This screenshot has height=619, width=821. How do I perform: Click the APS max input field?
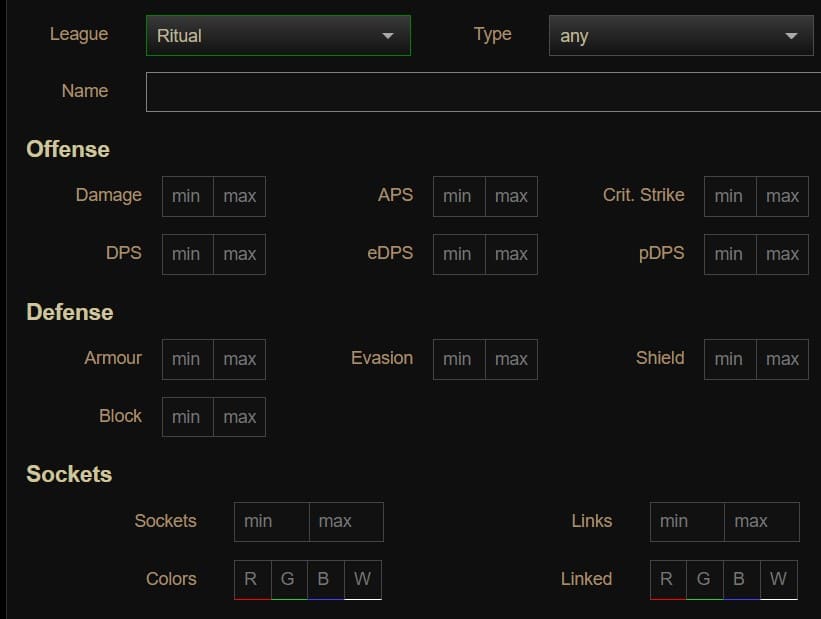[511, 196]
